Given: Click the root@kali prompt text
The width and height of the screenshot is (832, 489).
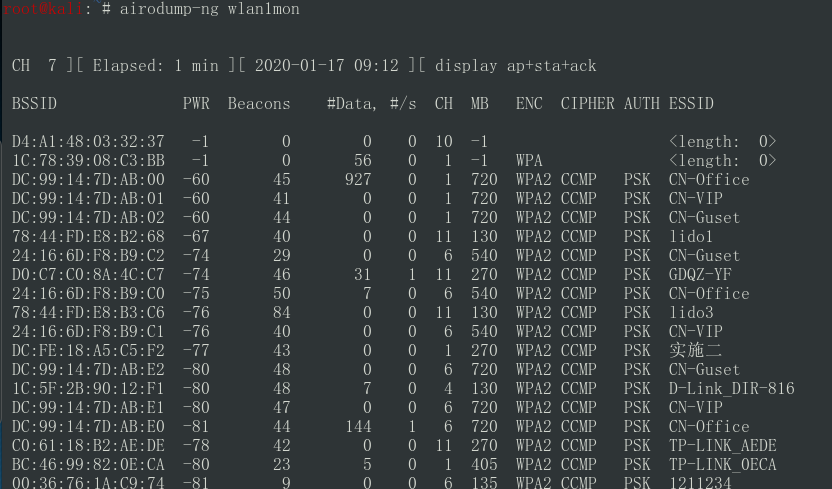Looking at the screenshot, I should click(43, 9).
